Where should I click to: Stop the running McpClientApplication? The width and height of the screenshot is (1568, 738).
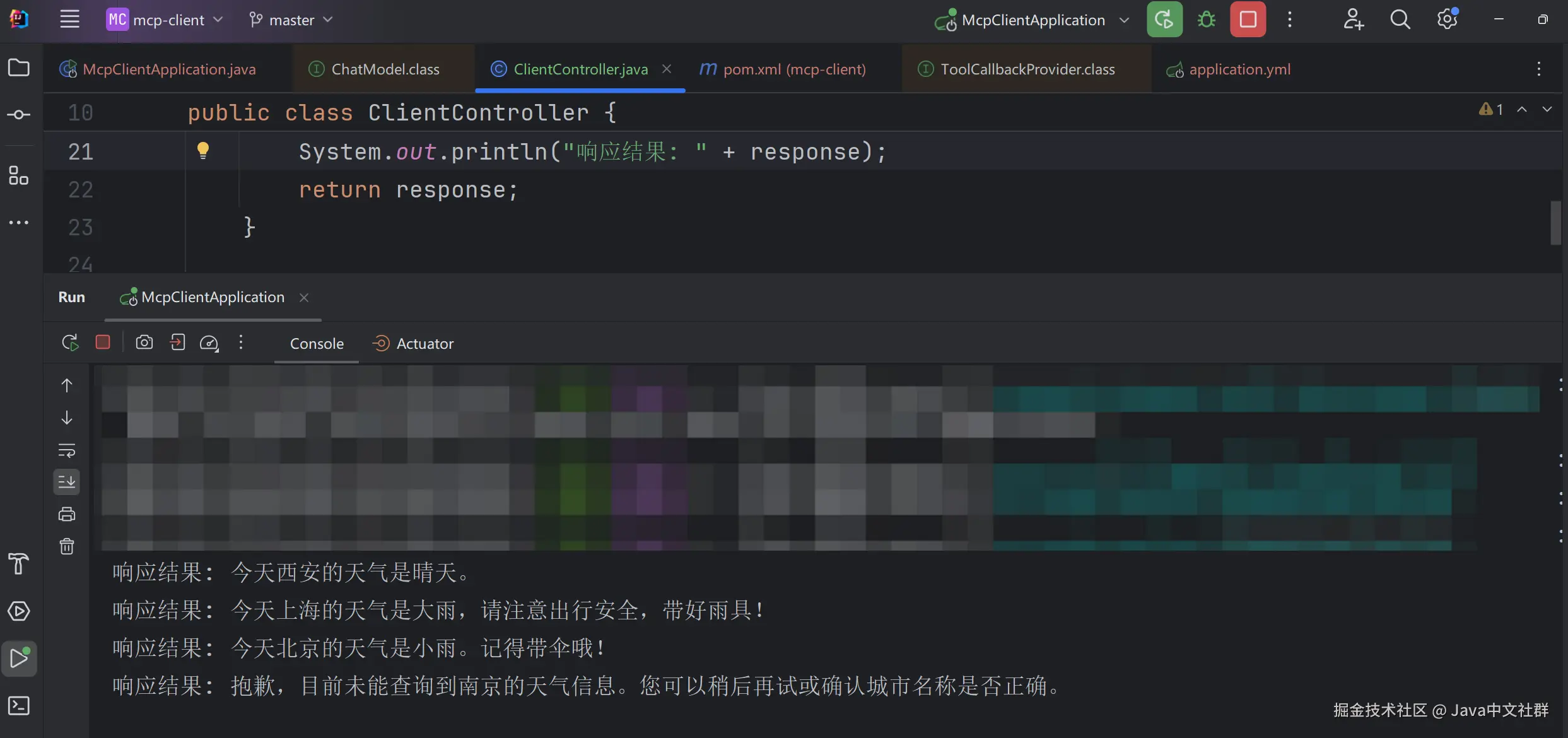[x=1248, y=20]
